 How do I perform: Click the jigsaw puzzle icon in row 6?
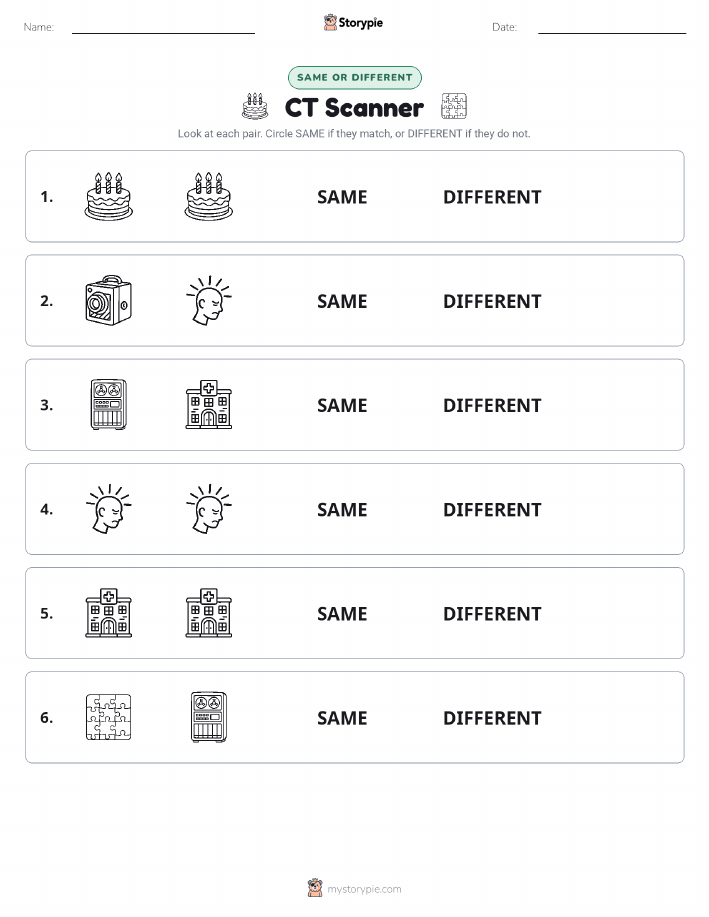[109, 717]
